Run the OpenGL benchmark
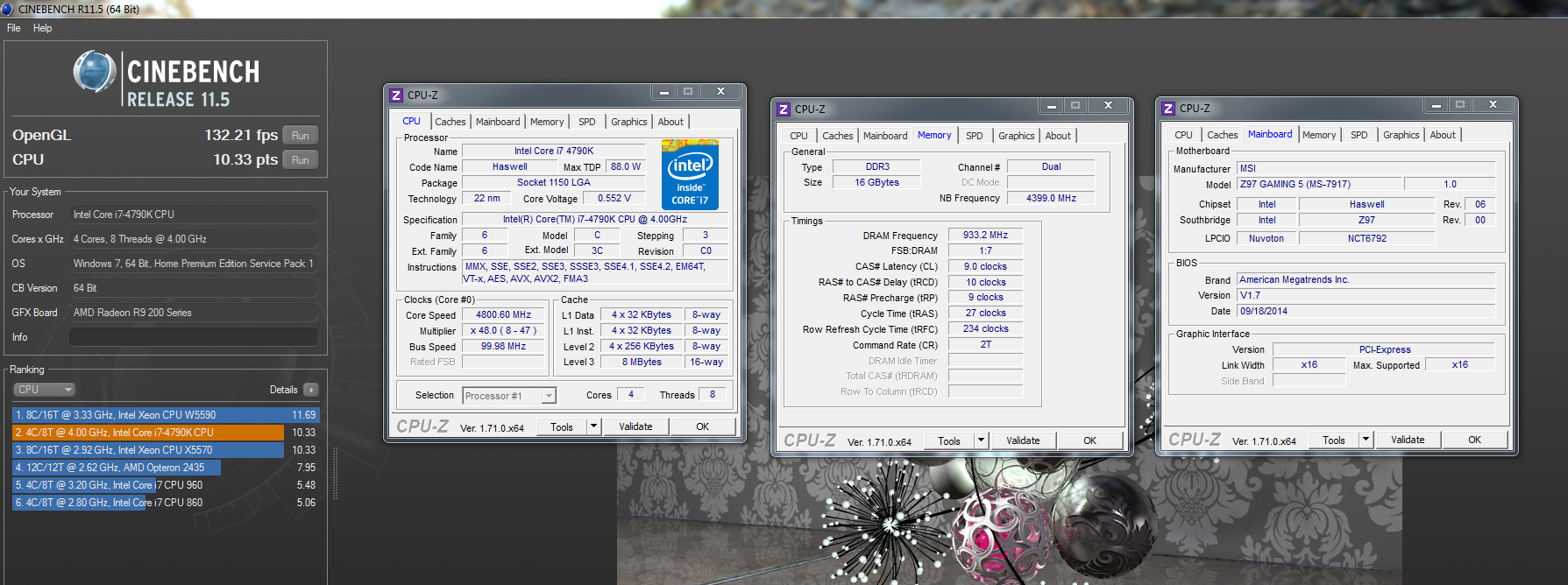Image resolution: width=1568 pixels, height=585 pixels. pos(301,136)
